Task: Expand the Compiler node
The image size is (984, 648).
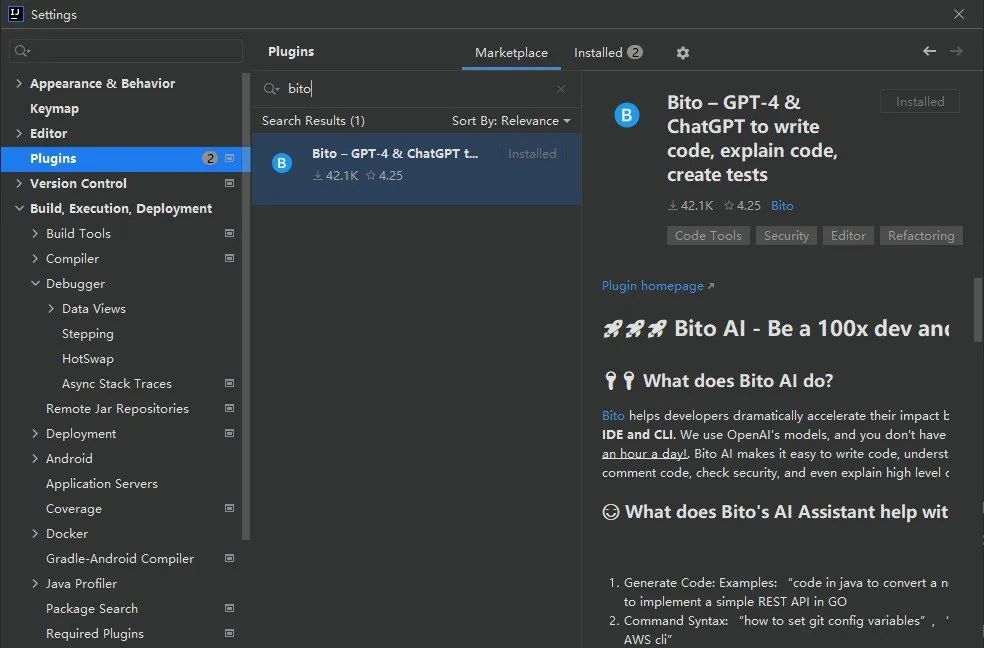Action: tap(35, 258)
